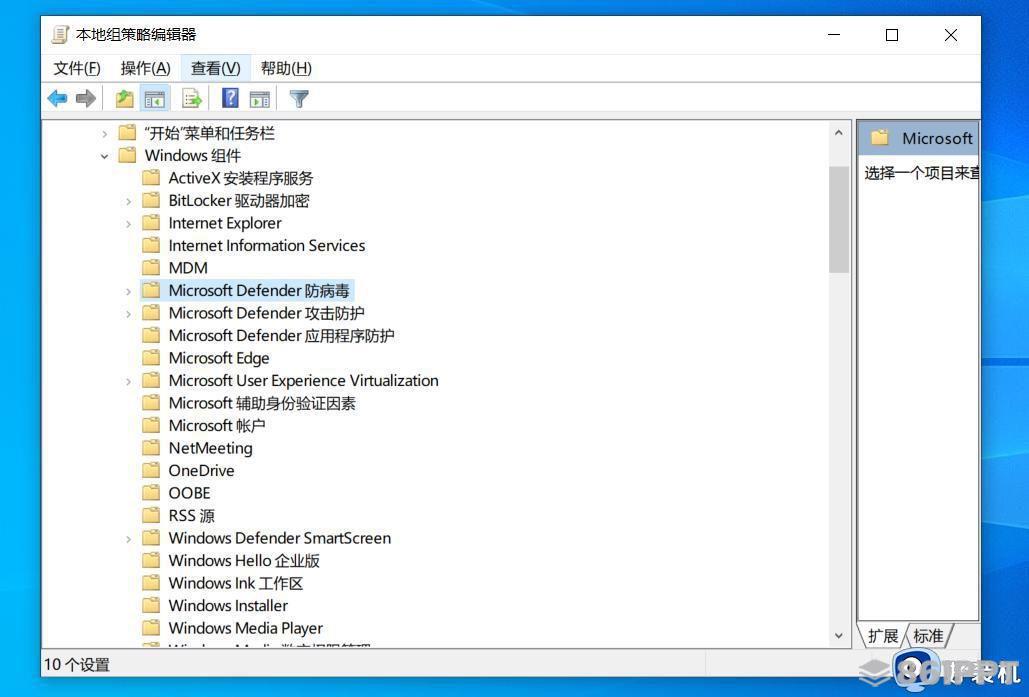Click folder icon beside Windows 组件

(127, 156)
